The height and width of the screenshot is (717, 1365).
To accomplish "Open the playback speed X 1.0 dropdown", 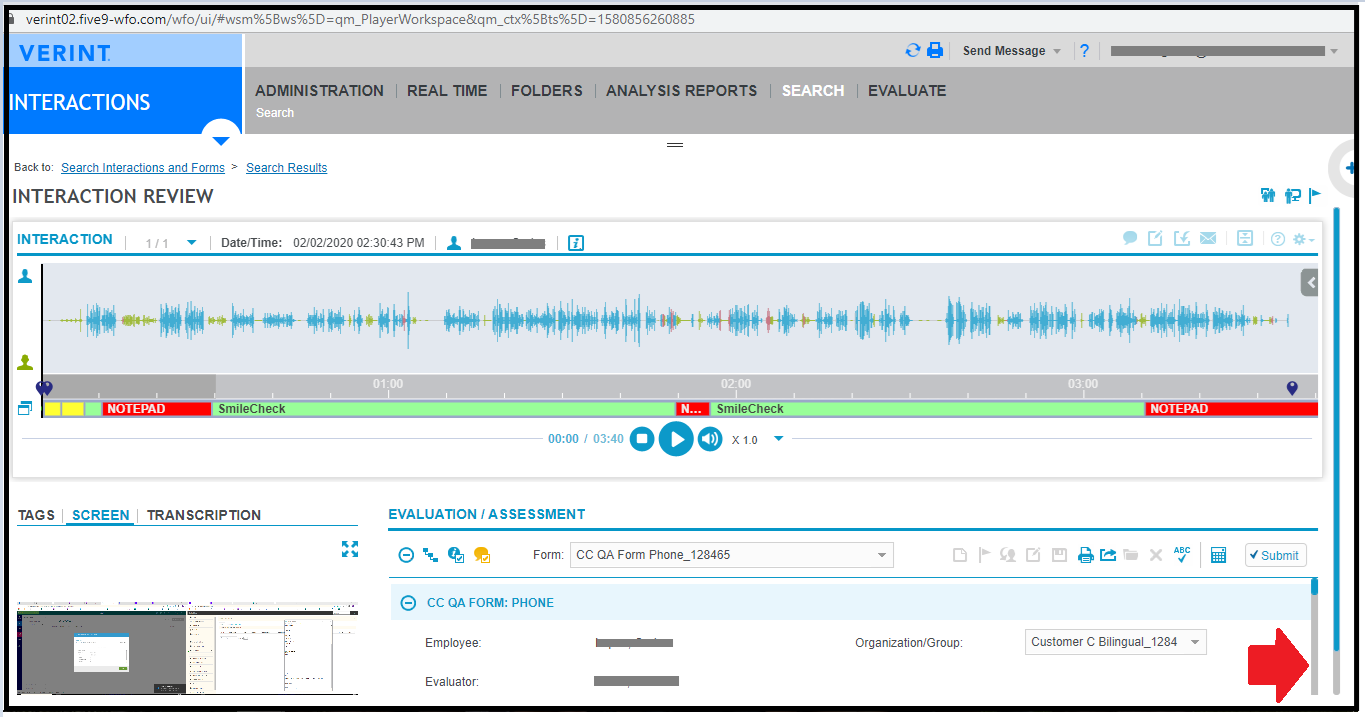I will pyautogui.click(x=779, y=439).
